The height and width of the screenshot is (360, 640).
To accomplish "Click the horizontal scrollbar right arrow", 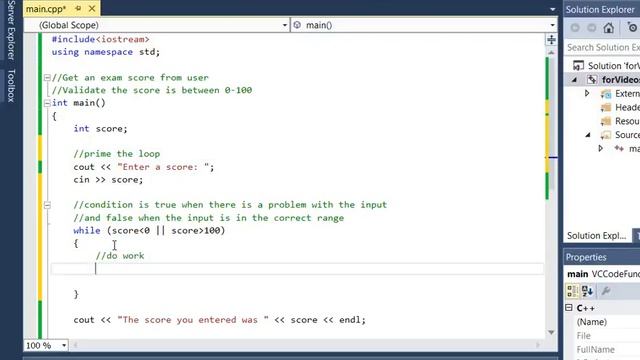I will [x=538, y=345].
